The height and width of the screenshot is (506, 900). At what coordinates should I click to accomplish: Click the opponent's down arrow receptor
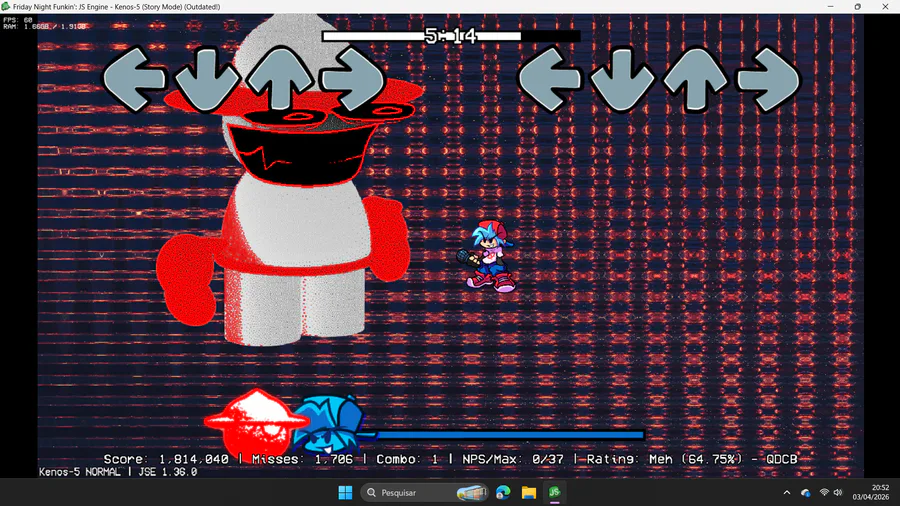[x=207, y=79]
